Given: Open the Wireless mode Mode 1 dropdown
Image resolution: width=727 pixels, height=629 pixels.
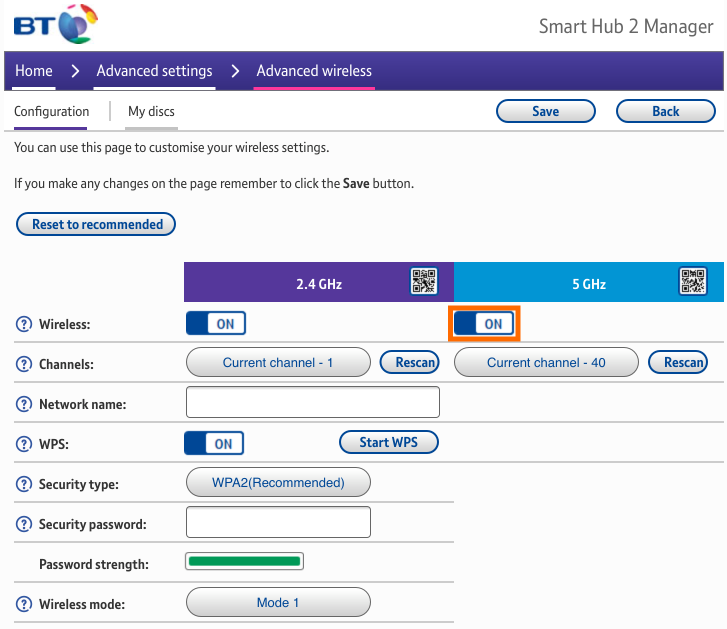Looking at the screenshot, I should (278, 602).
